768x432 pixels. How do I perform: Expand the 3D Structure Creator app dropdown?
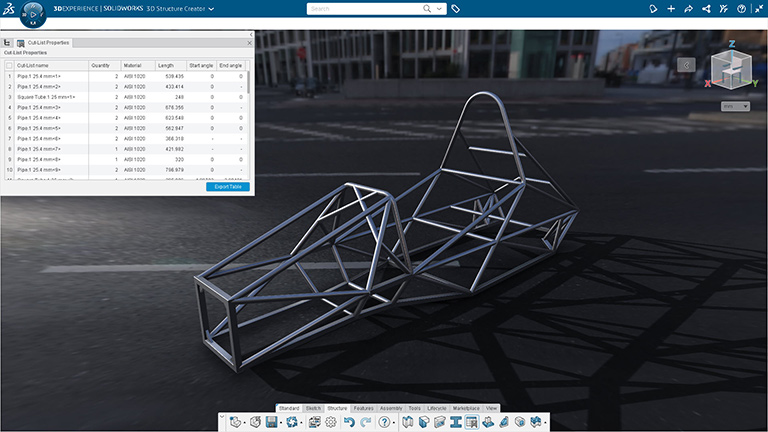(211, 8)
